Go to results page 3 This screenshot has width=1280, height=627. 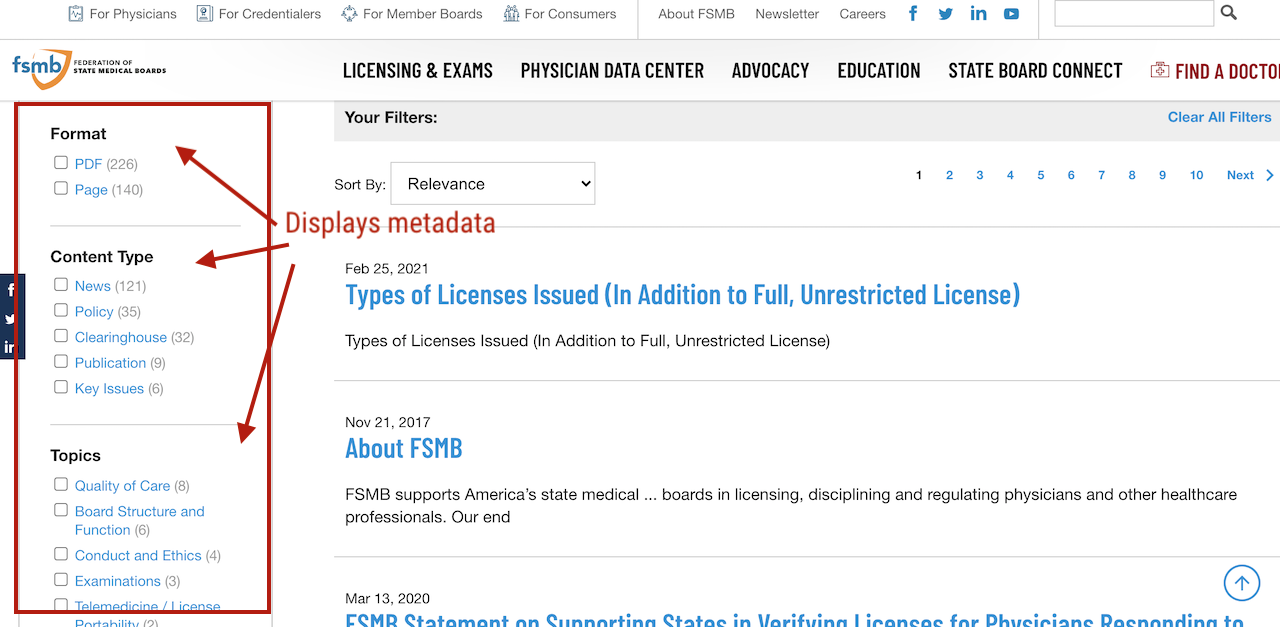980,175
